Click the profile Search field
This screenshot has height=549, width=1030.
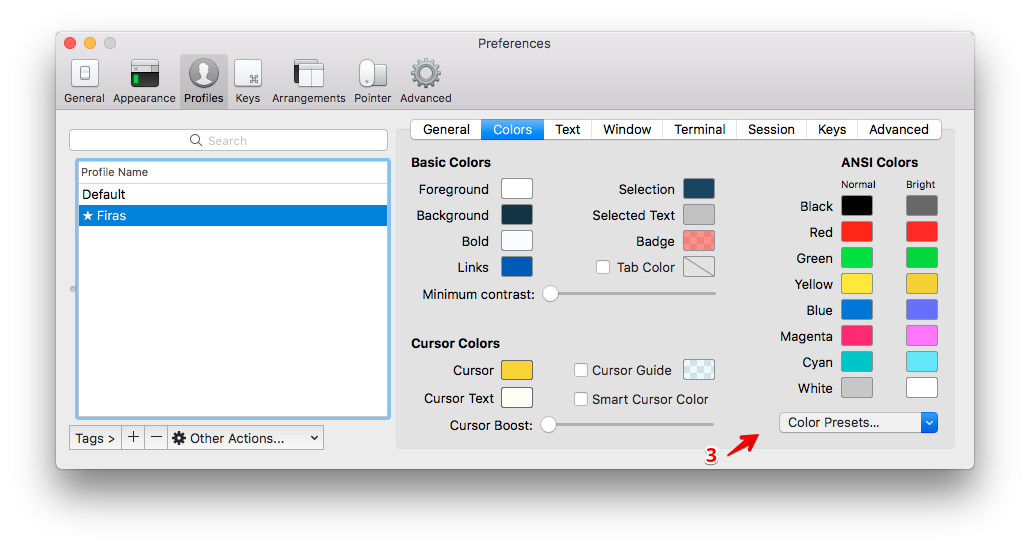(229, 140)
